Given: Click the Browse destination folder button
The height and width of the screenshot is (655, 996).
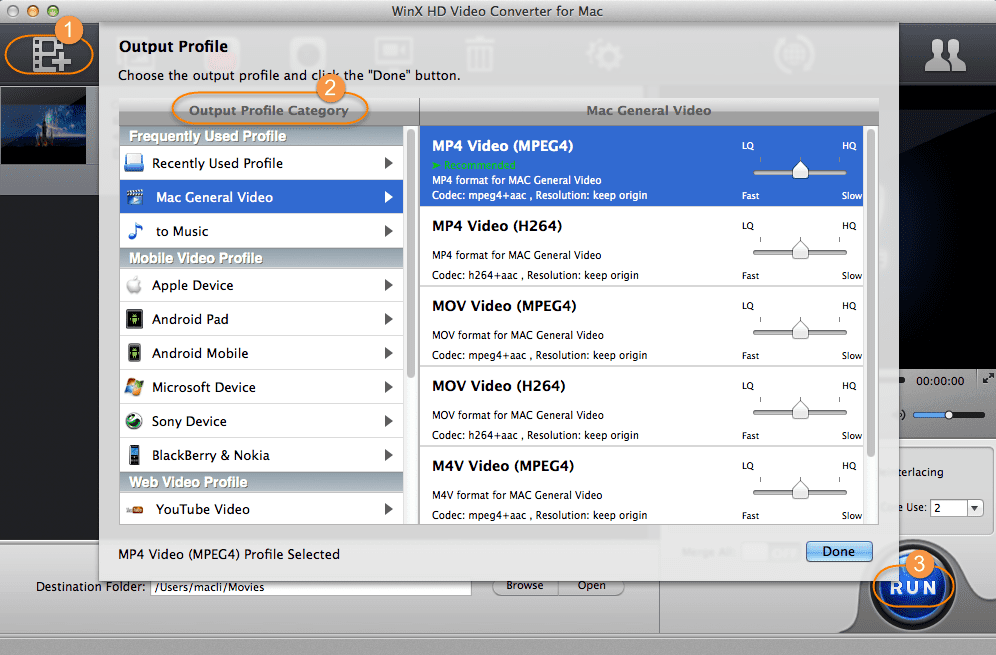Looking at the screenshot, I should [524, 586].
